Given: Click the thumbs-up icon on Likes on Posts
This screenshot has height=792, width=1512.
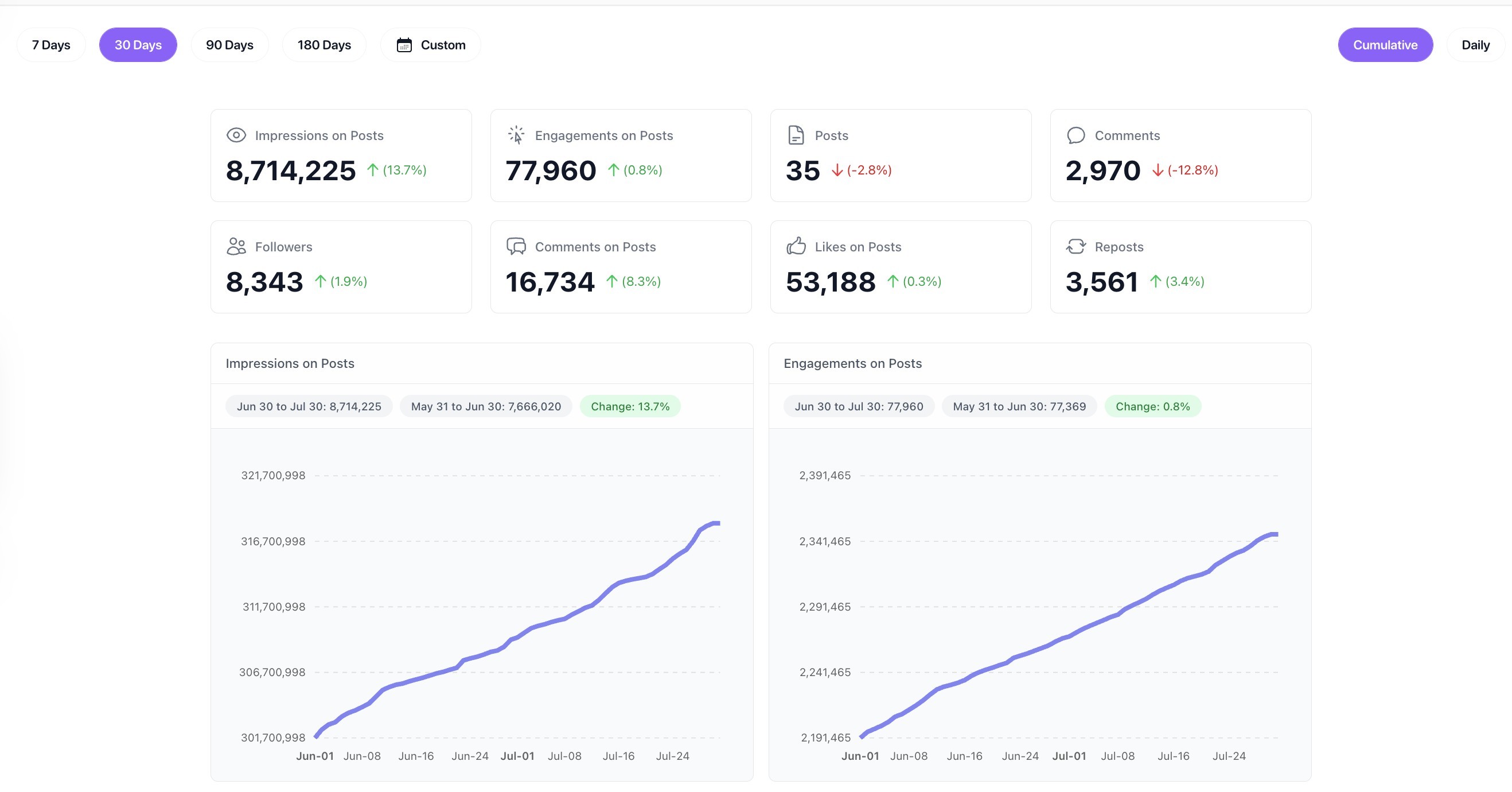Looking at the screenshot, I should (796, 246).
